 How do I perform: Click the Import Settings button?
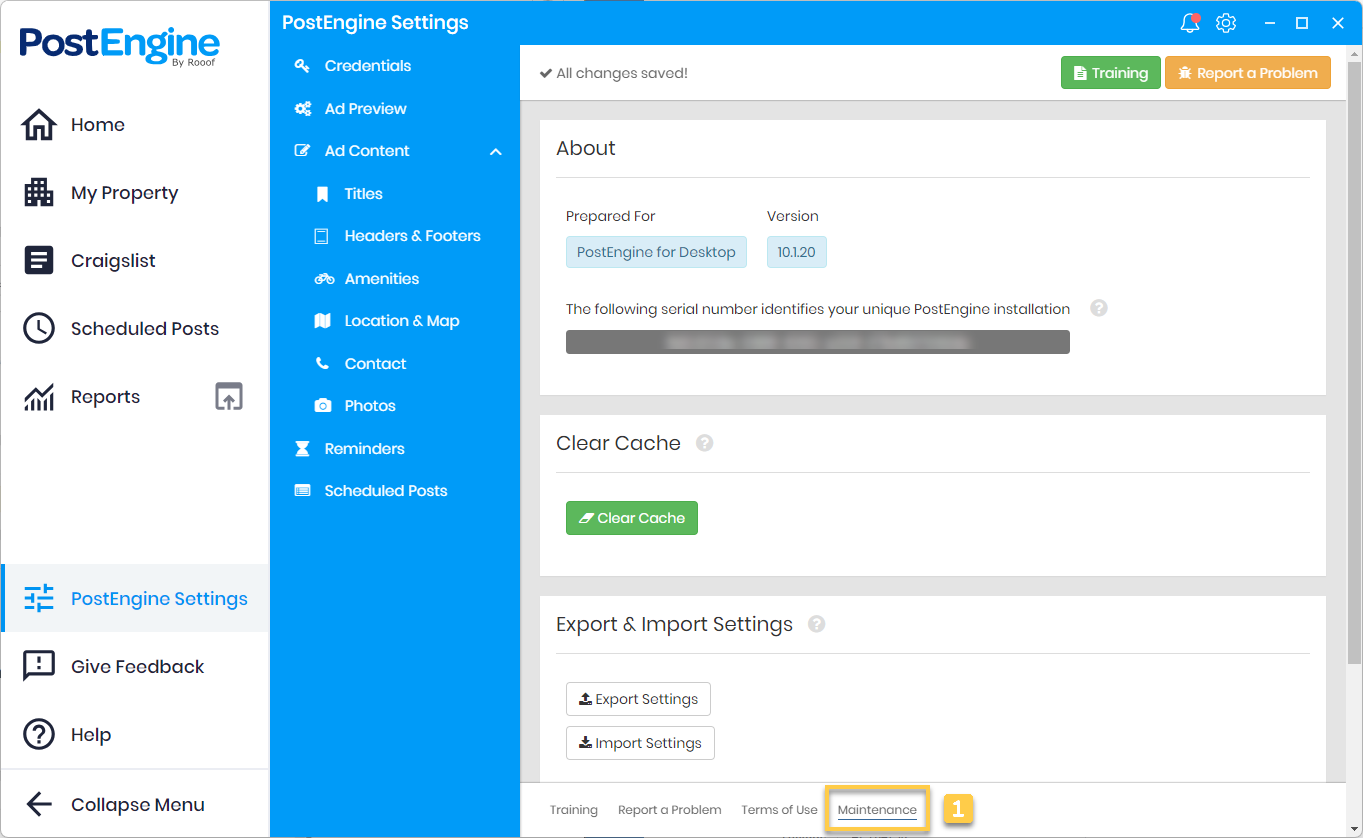(640, 743)
